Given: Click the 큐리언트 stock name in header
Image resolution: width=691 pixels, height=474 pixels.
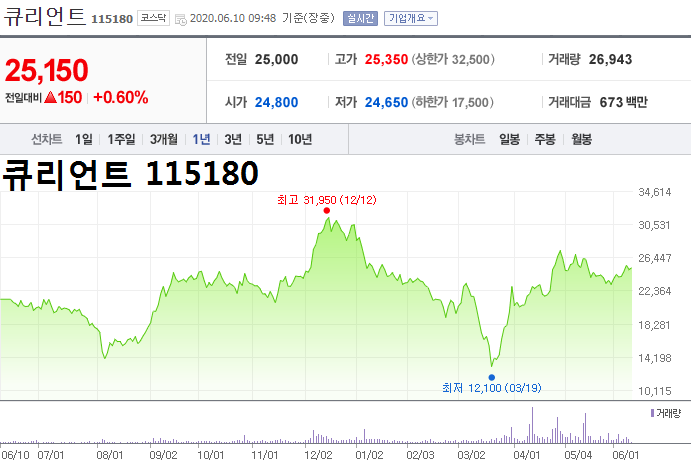Looking at the screenshot, I should point(45,17).
